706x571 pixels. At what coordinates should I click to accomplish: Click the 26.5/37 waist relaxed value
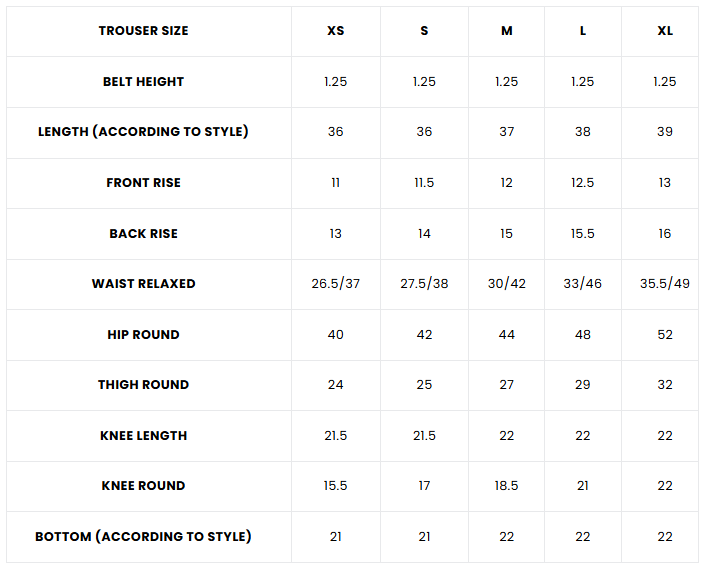tap(335, 284)
